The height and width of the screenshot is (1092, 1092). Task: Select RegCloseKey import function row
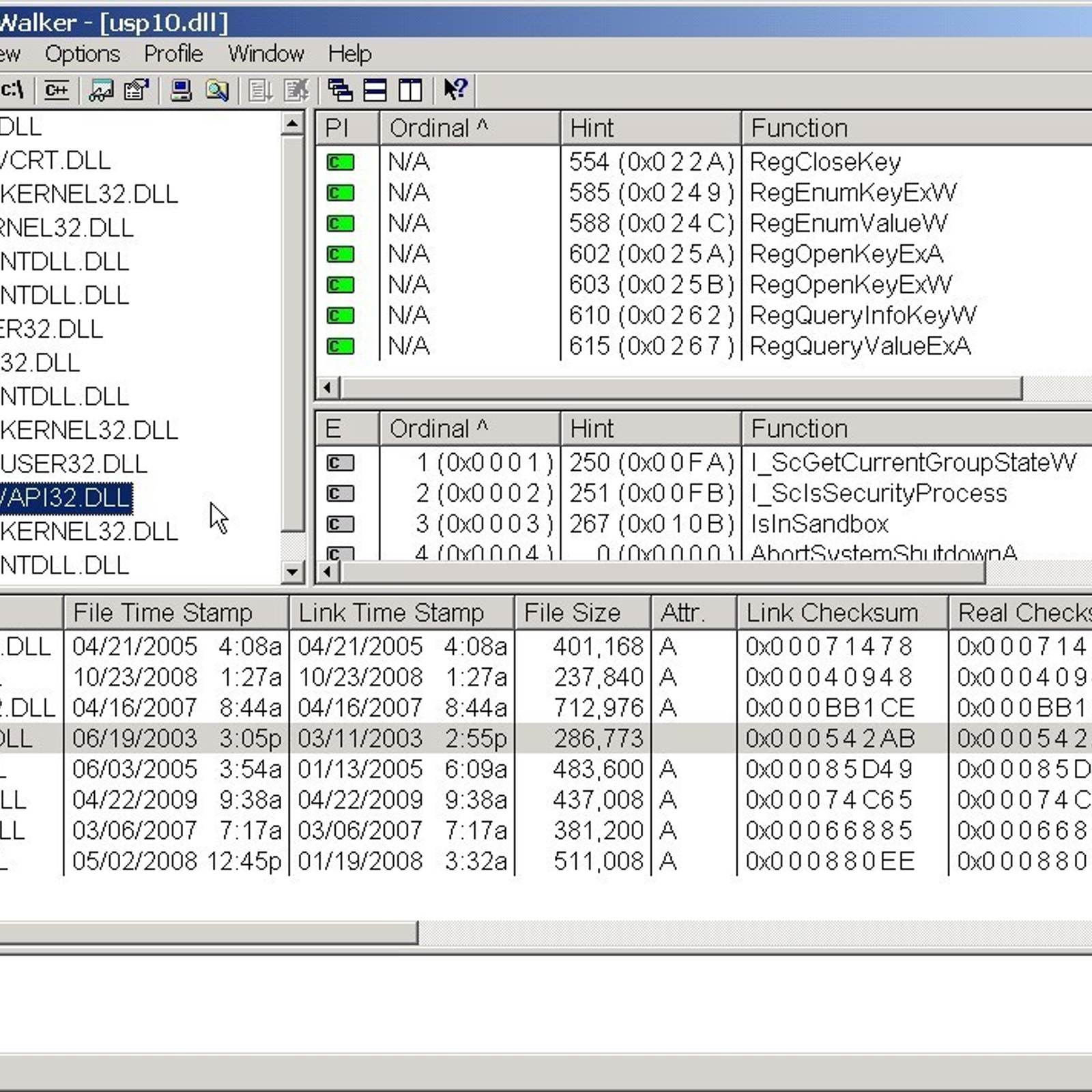[824, 162]
